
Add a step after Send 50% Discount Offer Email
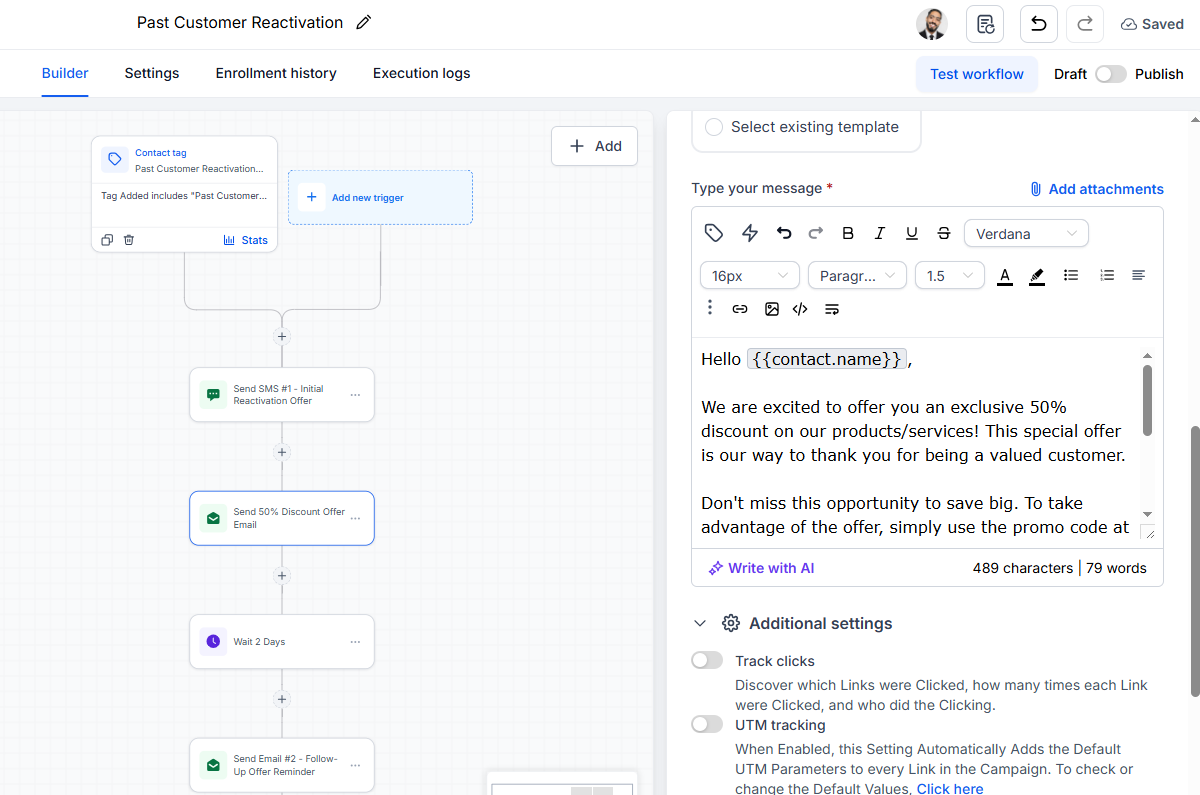coord(282,576)
